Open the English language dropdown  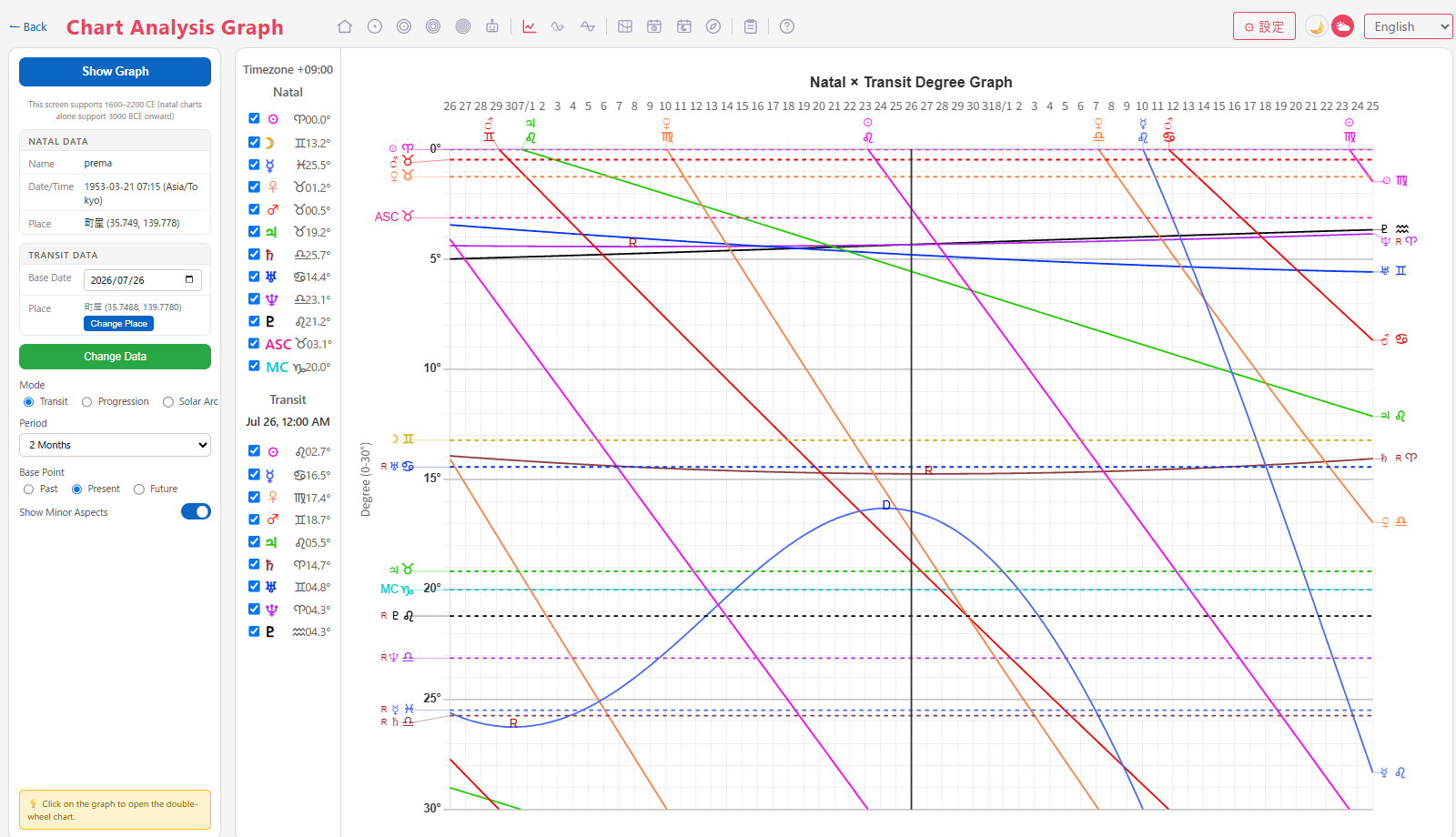[1408, 26]
